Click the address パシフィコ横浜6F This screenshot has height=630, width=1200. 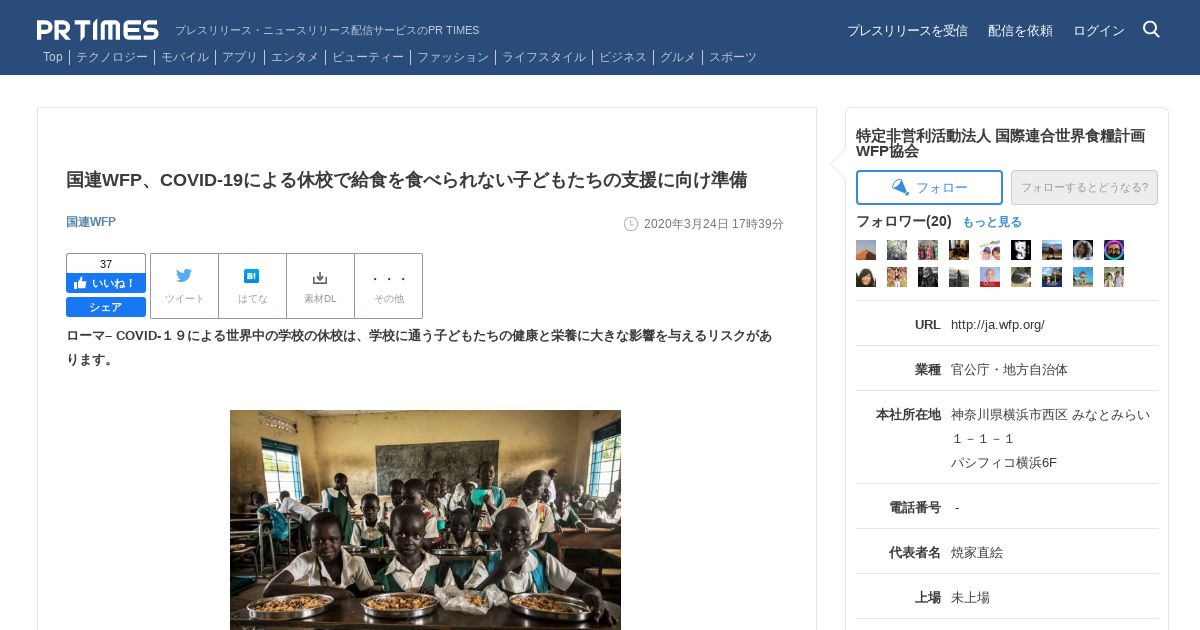[x=1004, y=462]
